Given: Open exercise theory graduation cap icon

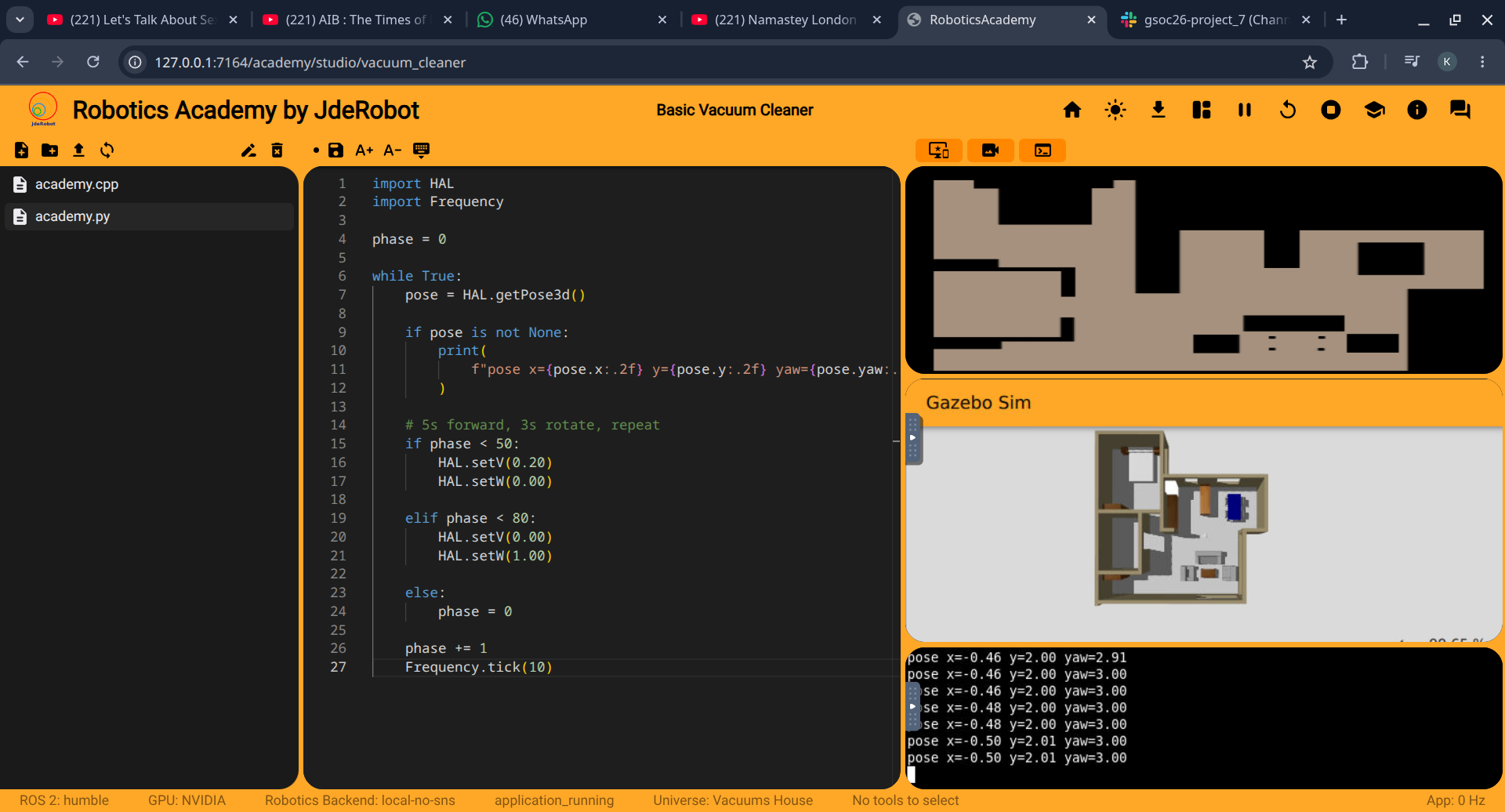Looking at the screenshot, I should 1374,110.
